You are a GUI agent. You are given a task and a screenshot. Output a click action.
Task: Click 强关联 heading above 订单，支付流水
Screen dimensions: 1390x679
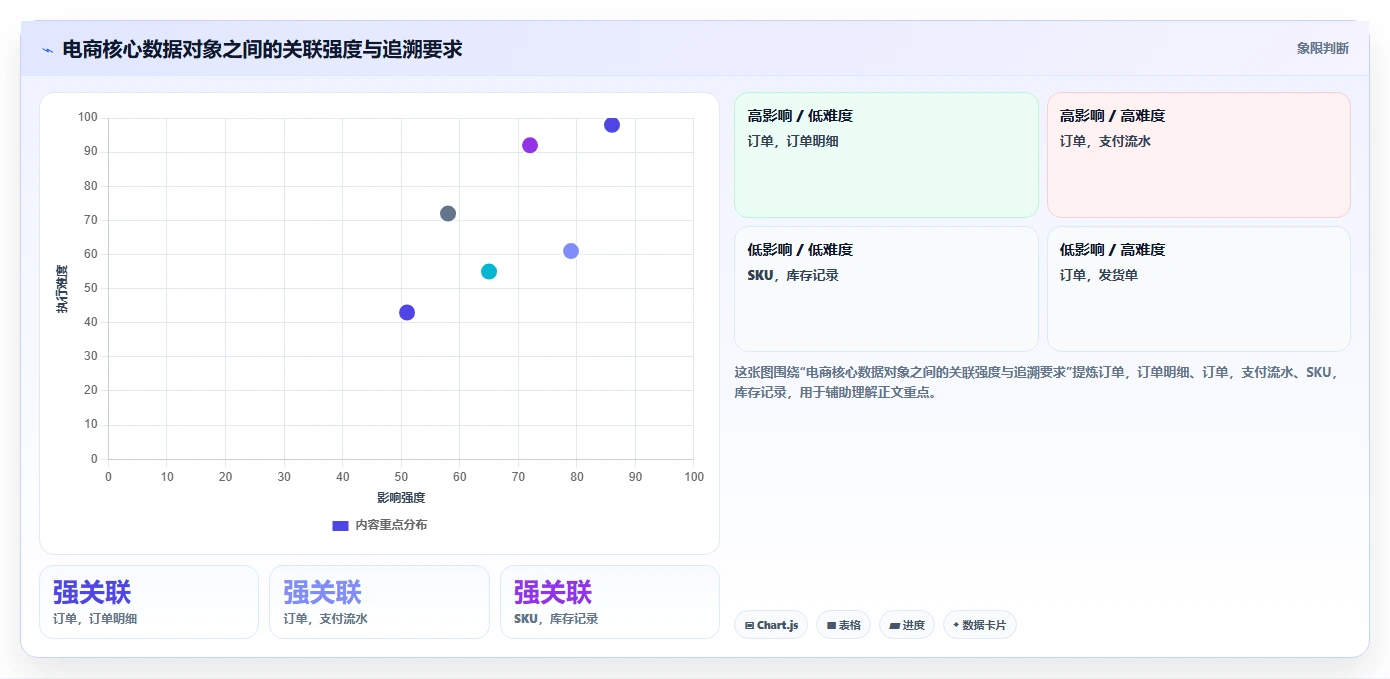[x=322, y=592]
